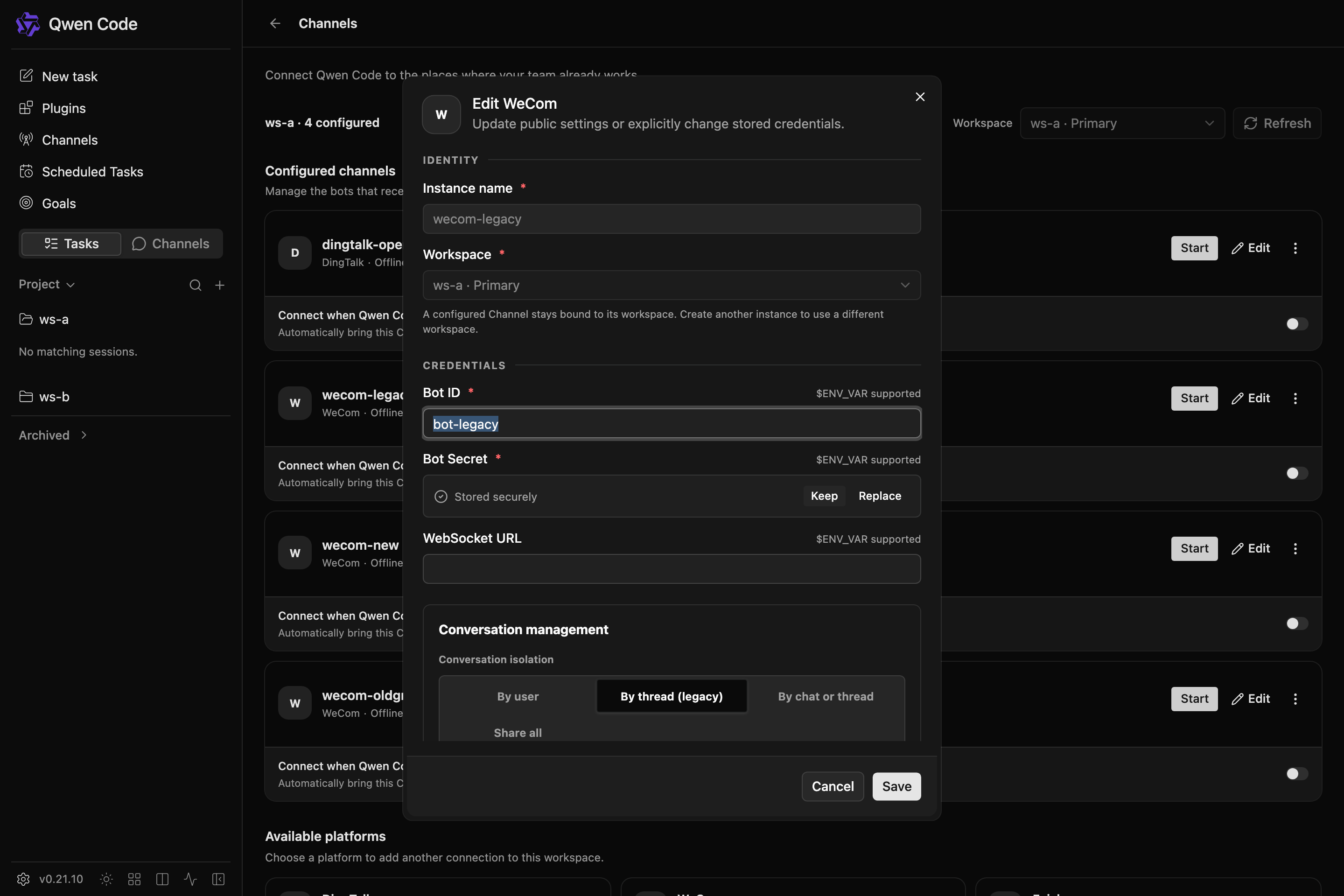Select By chat or thread isolation
The width and height of the screenshot is (1344, 896).
click(826, 696)
